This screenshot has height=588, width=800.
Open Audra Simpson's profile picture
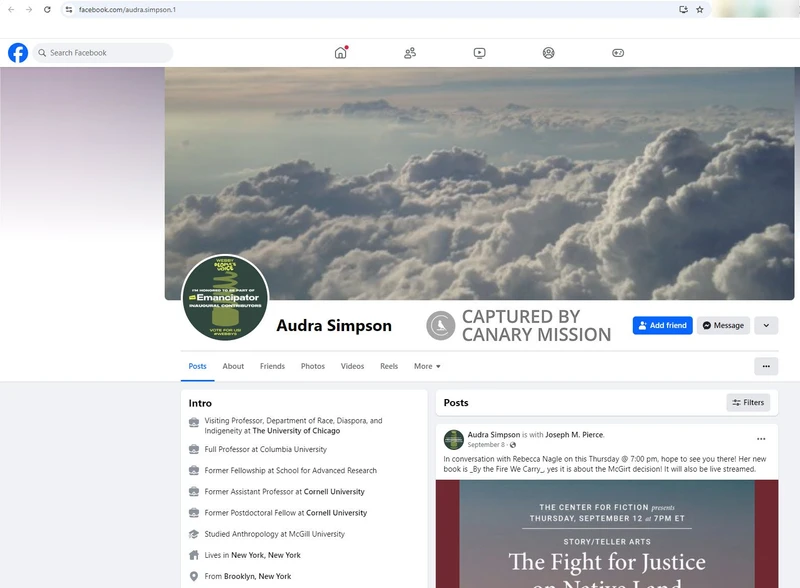pyautogui.click(x=225, y=298)
